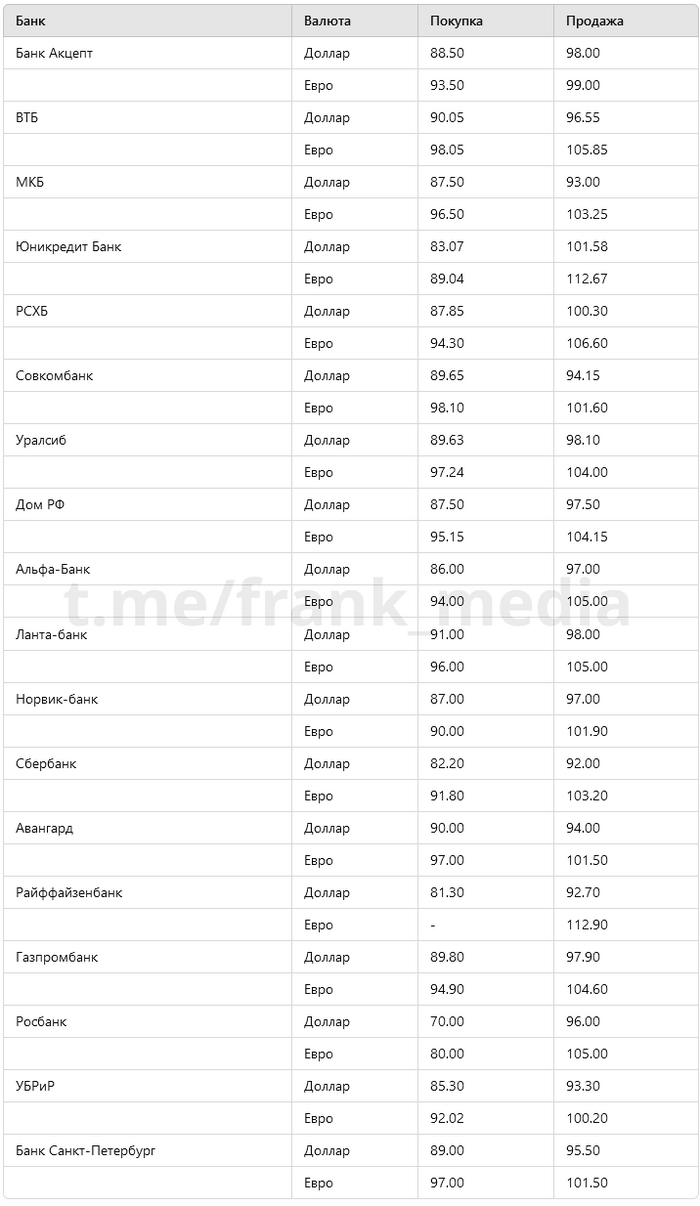Viewport: 700px width, 1206px height.
Task: Select the 70.00 dollar buying rate
Action: (447, 1021)
